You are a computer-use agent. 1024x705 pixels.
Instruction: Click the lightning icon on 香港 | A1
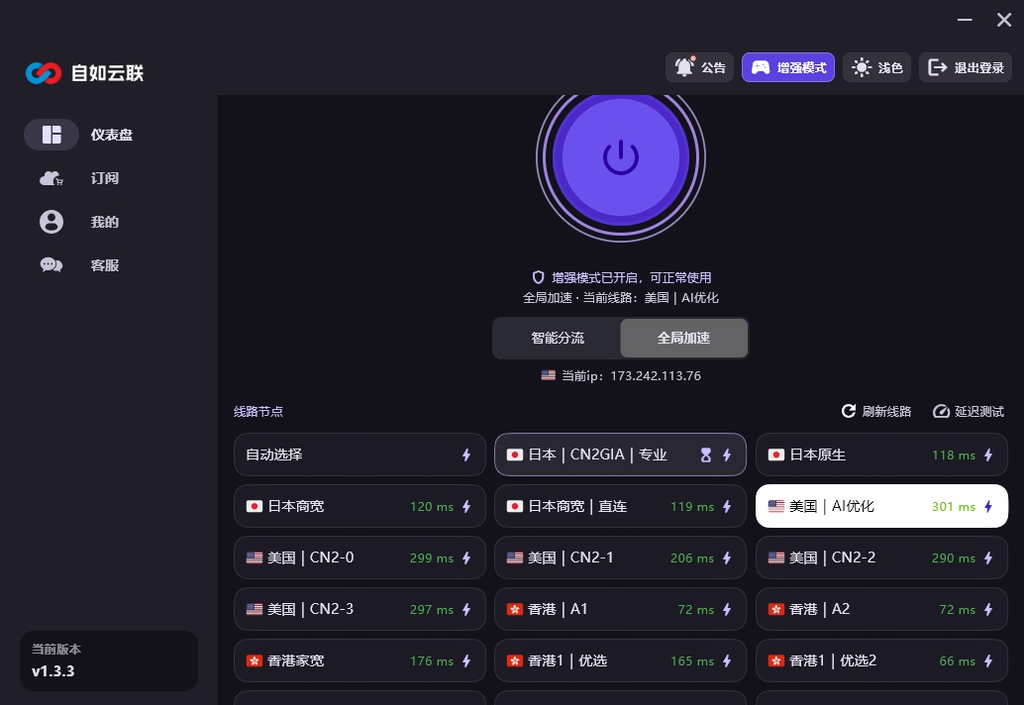(727, 610)
